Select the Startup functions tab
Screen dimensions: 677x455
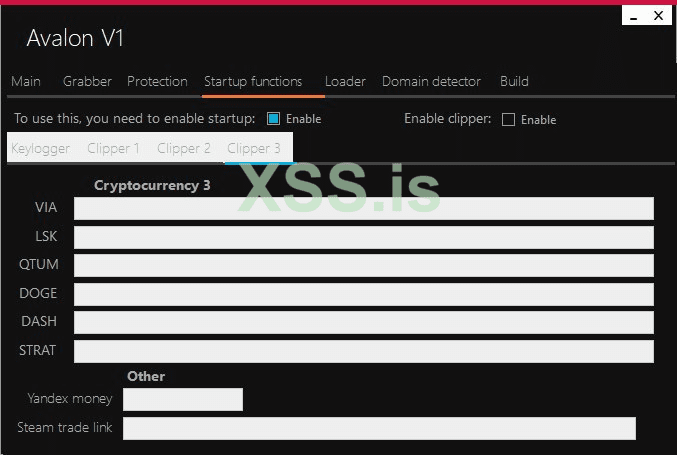point(253,81)
